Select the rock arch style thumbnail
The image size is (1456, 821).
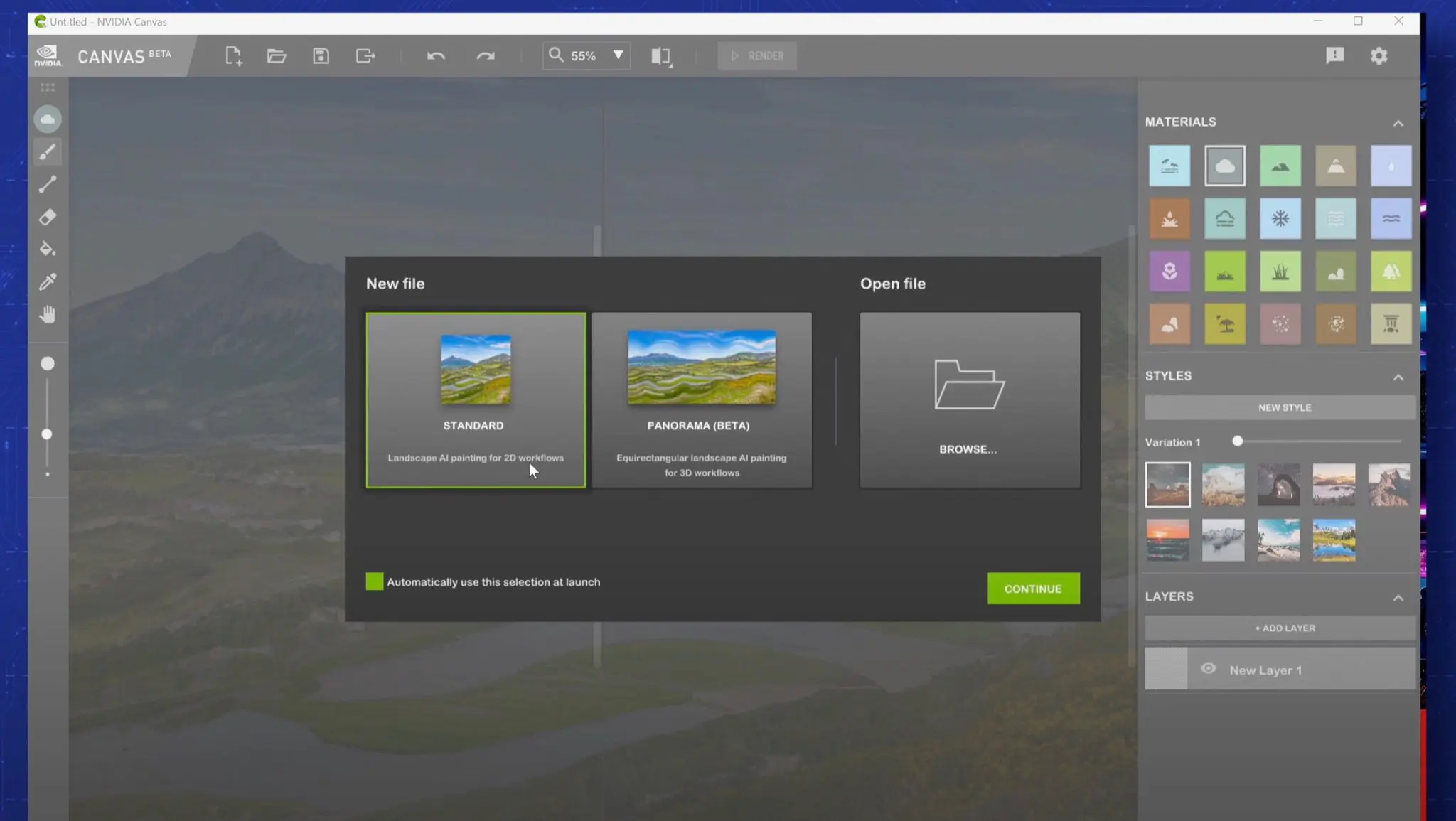click(1278, 485)
